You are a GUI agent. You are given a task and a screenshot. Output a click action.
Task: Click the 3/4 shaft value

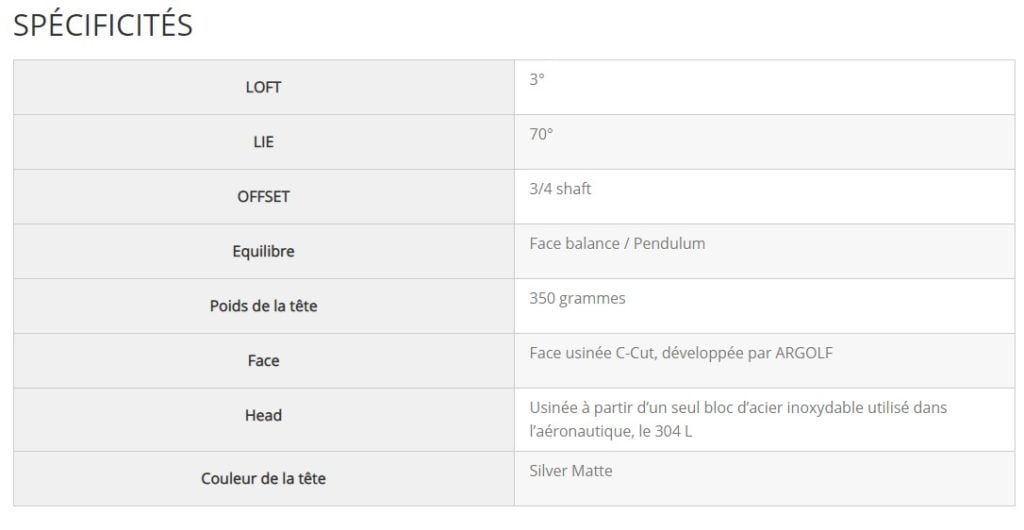[560, 189]
